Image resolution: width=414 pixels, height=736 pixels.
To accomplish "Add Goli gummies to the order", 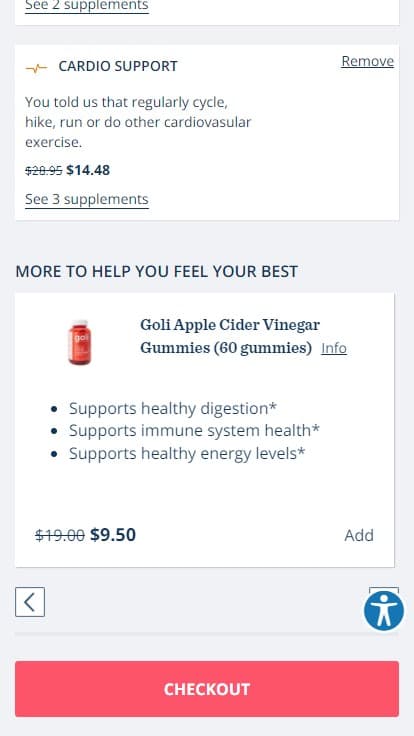I will point(359,535).
